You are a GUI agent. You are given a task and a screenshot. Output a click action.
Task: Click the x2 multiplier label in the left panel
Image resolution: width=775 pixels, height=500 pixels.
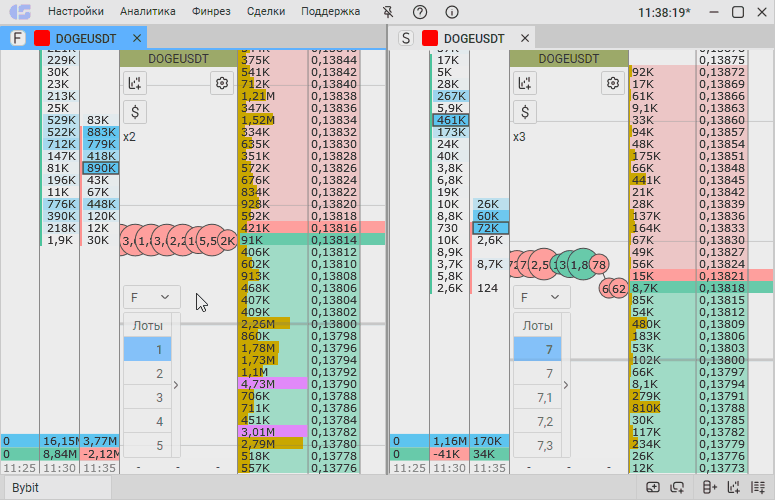pyautogui.click(x=129, y=137)
